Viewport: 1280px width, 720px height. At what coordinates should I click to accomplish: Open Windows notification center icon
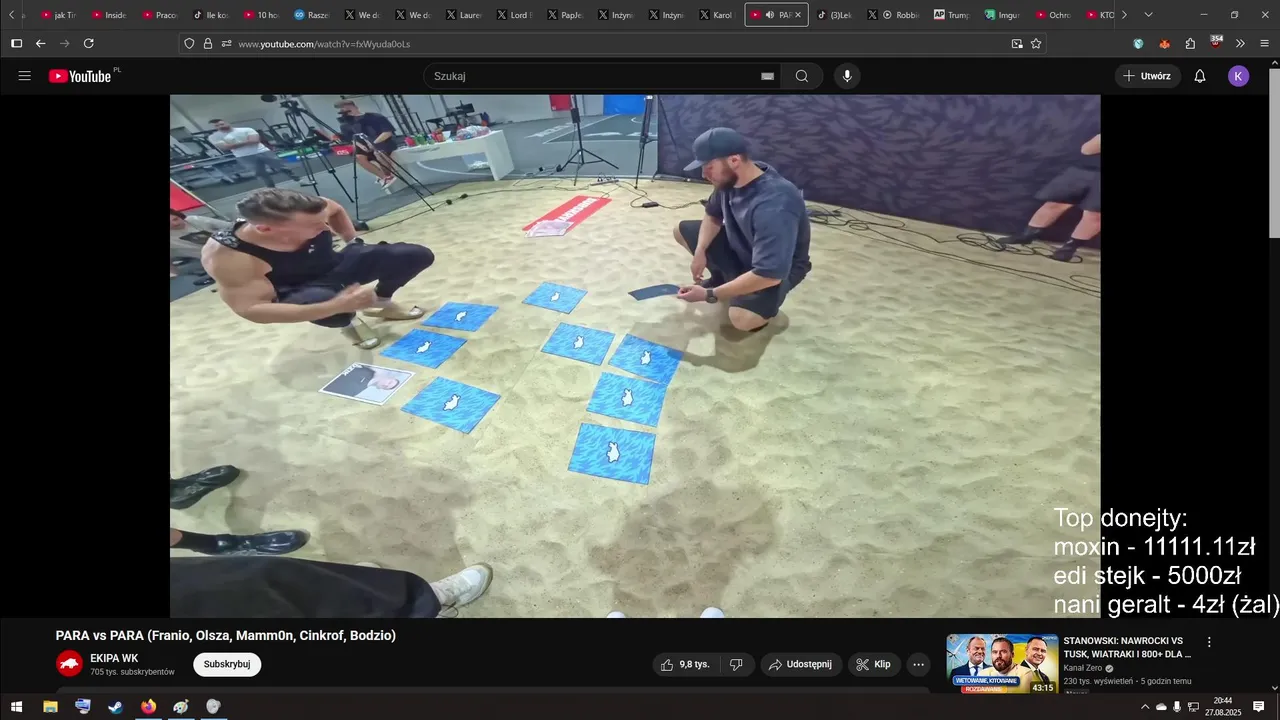pyautogui.click(x=1259, y=706)
